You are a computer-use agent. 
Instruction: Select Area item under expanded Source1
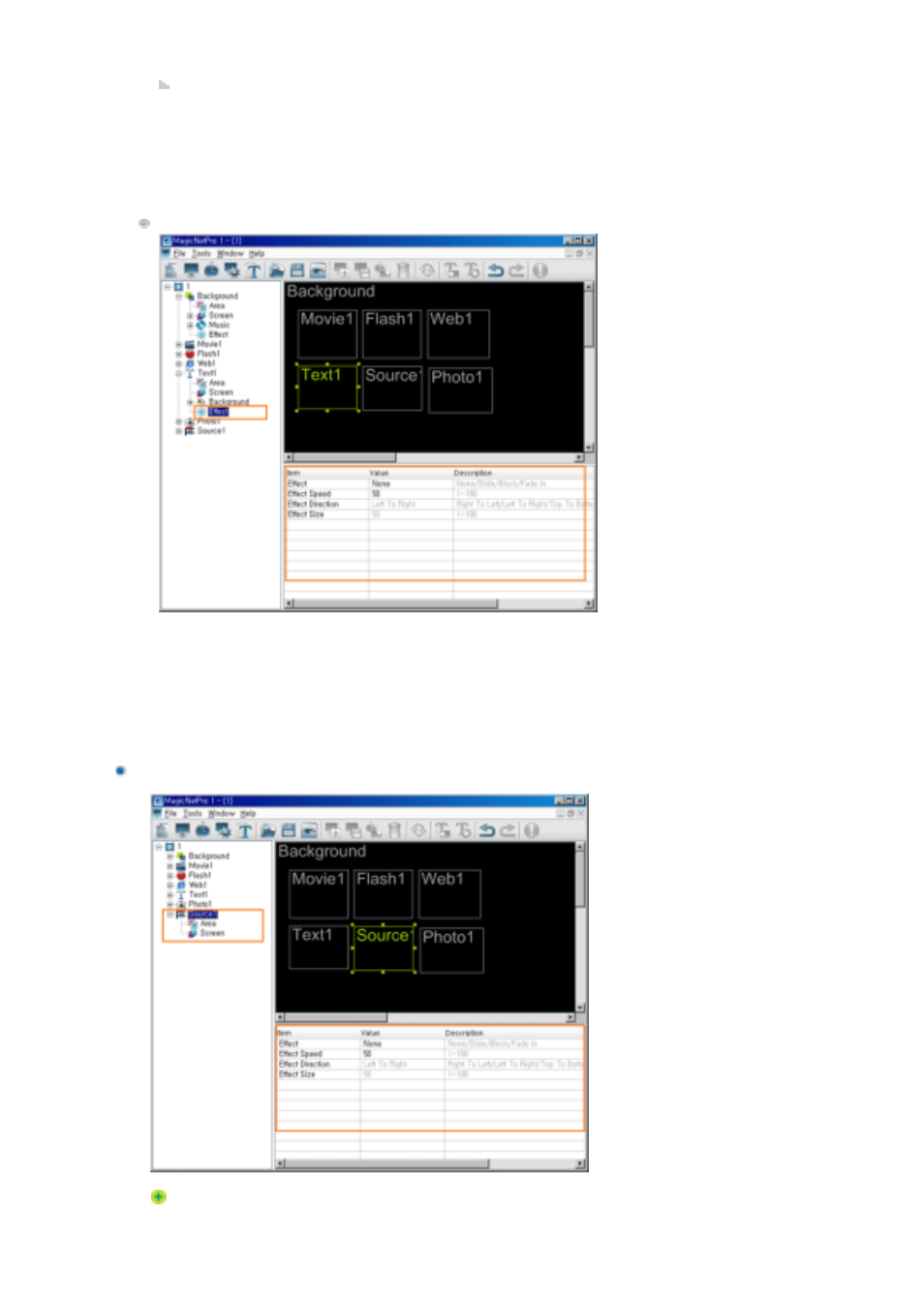click(208, 923)
